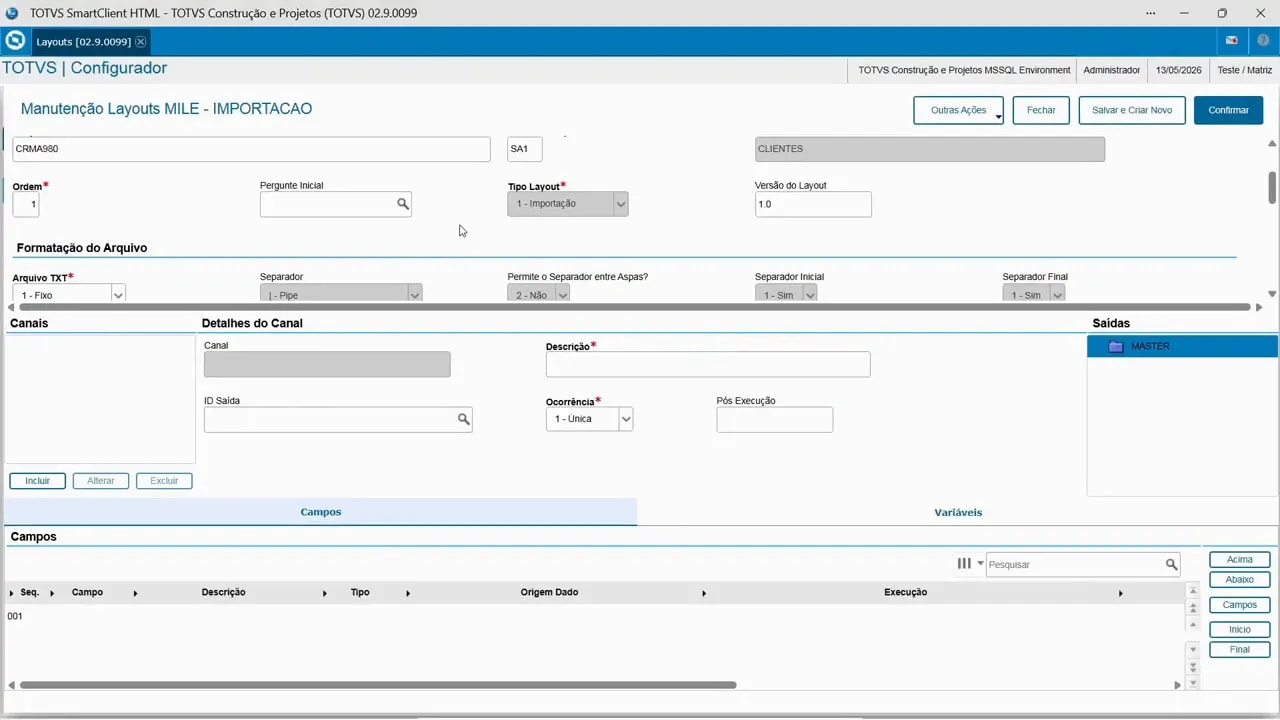The image size is (1280, 720).
Task: Page up in the Campos grid
Action: [1192, 608]
